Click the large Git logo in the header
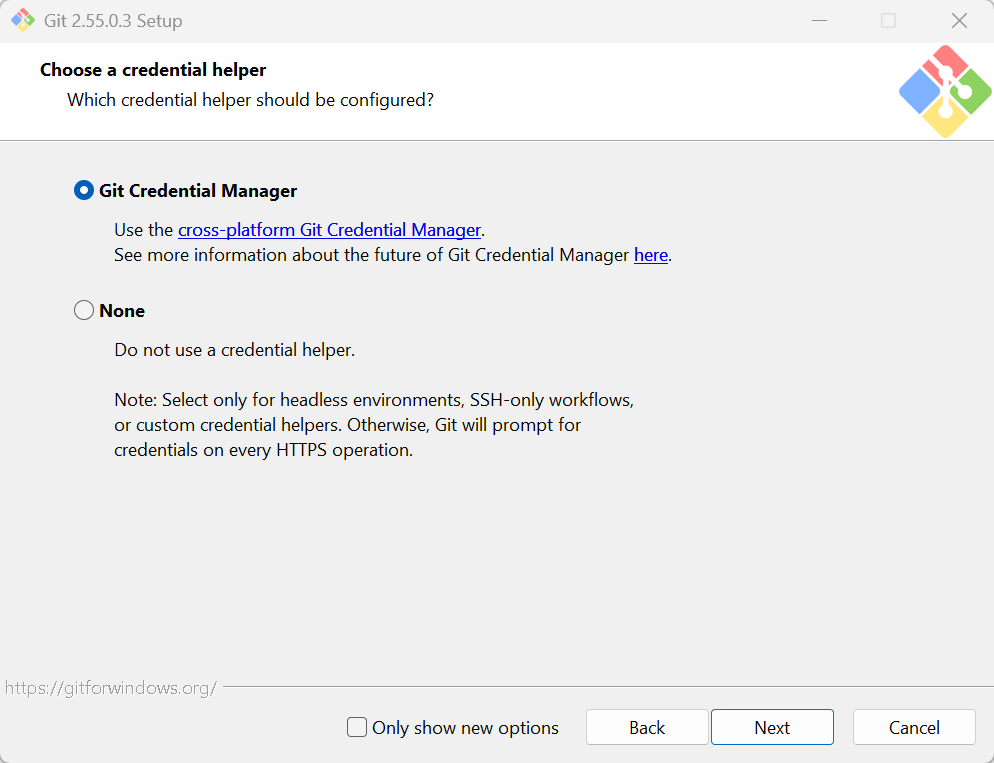Viewport: 994px width, 763px height. coord(945,91)
